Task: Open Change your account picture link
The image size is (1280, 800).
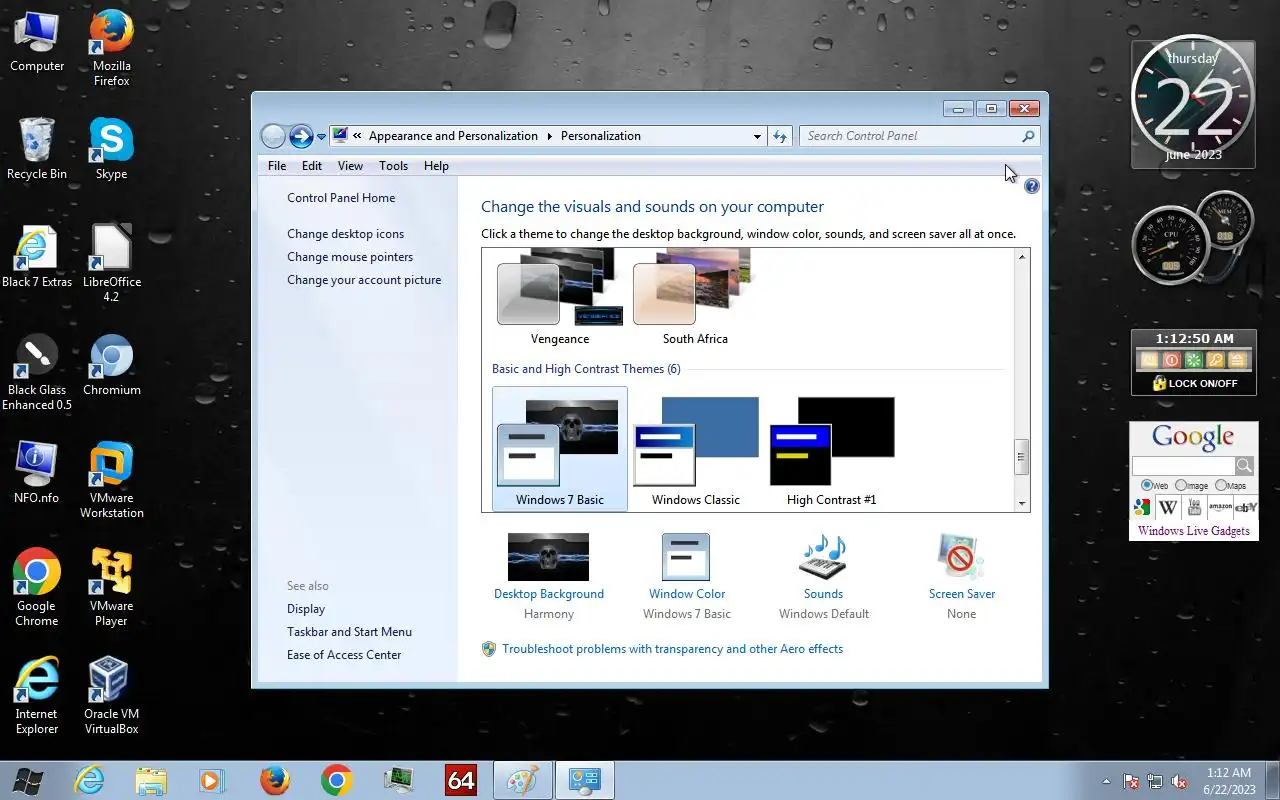Action: (364, 280)
